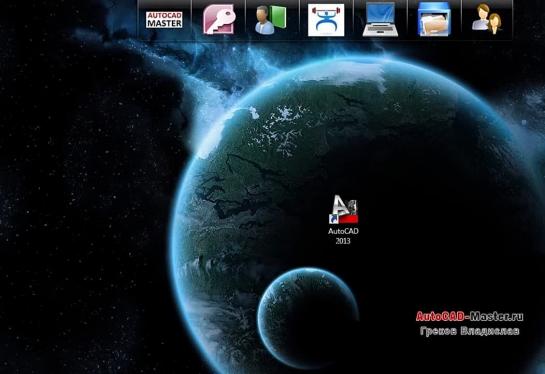
Task: Click the weightlifter figure dock icon
Action: pos(326,20)
